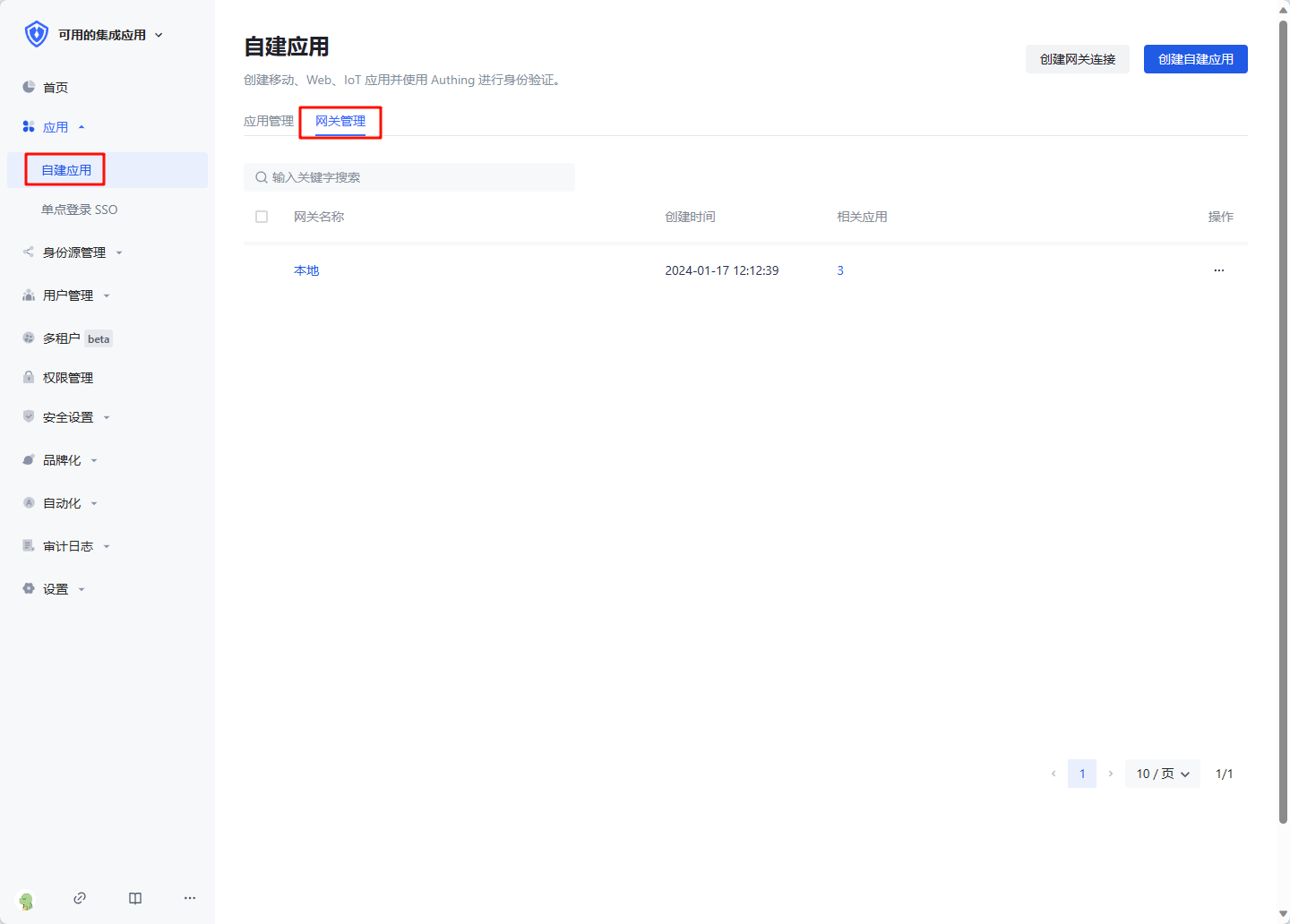Click the Authing shield logo icon

[36, 34]
